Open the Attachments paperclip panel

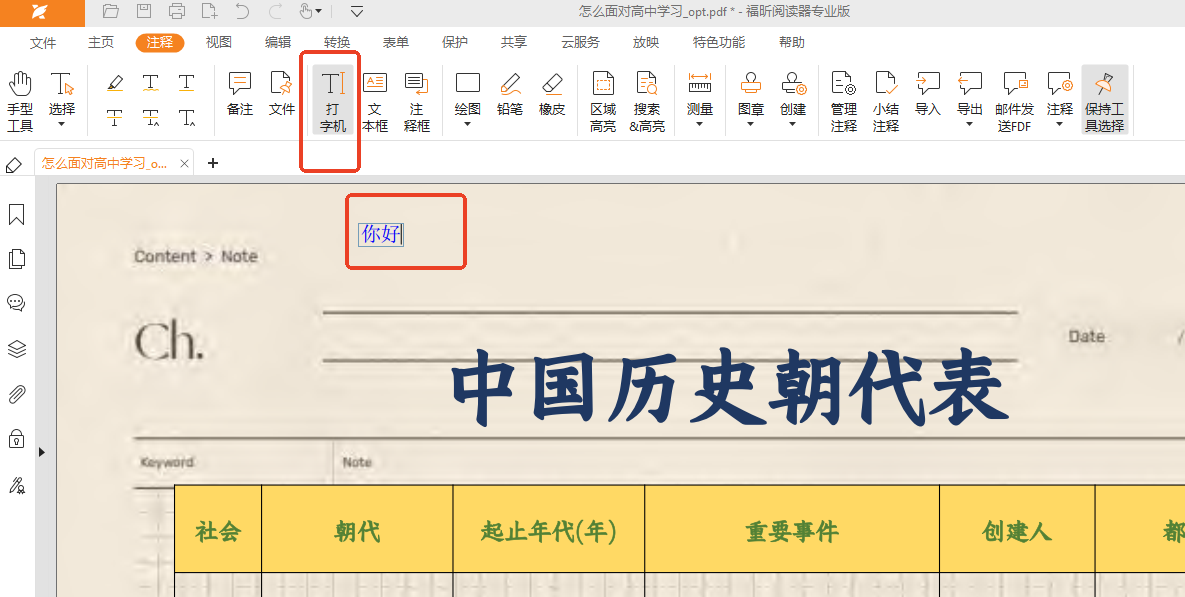tap(17, 394)
